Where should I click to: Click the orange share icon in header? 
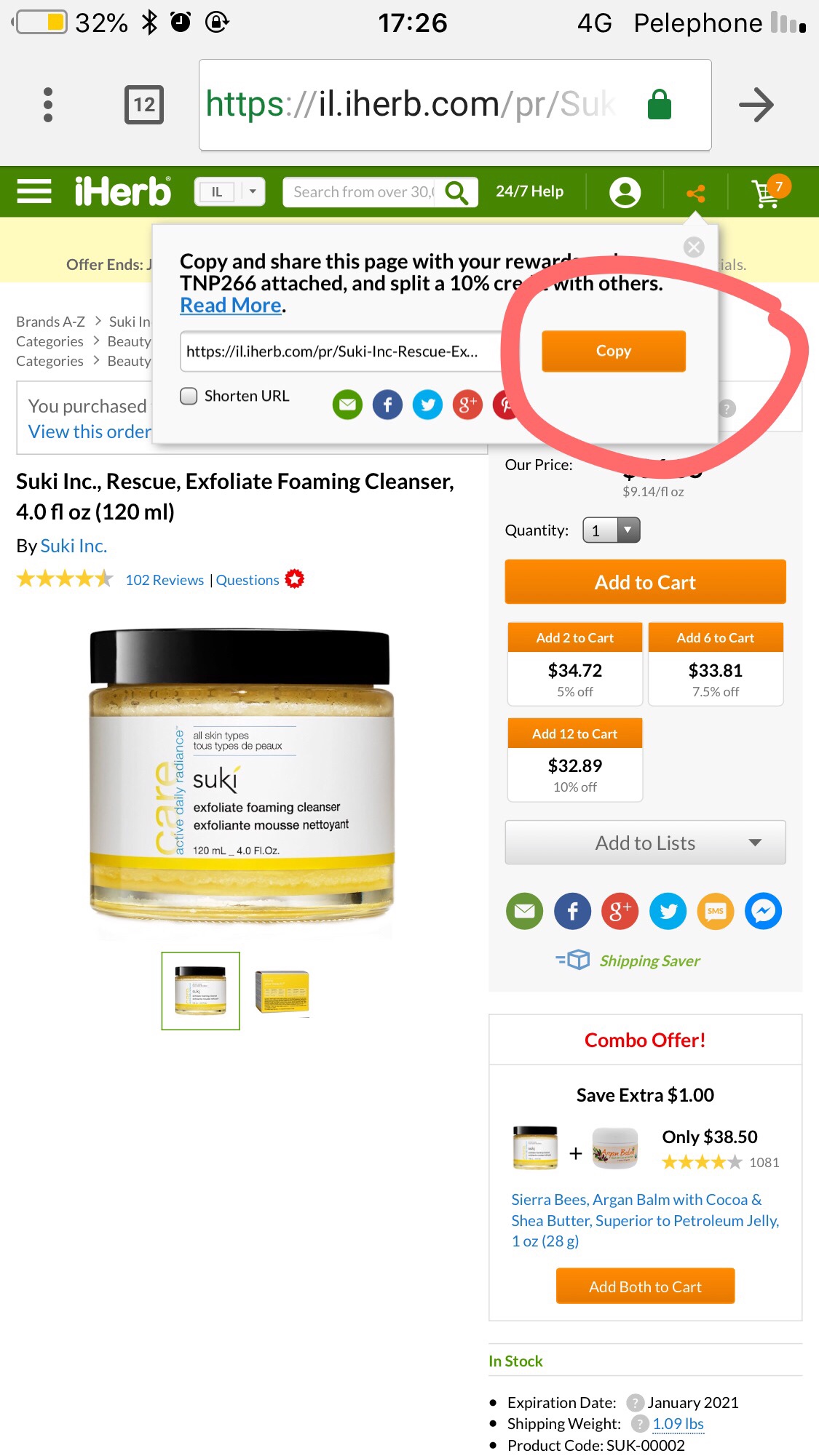point(696,193)
